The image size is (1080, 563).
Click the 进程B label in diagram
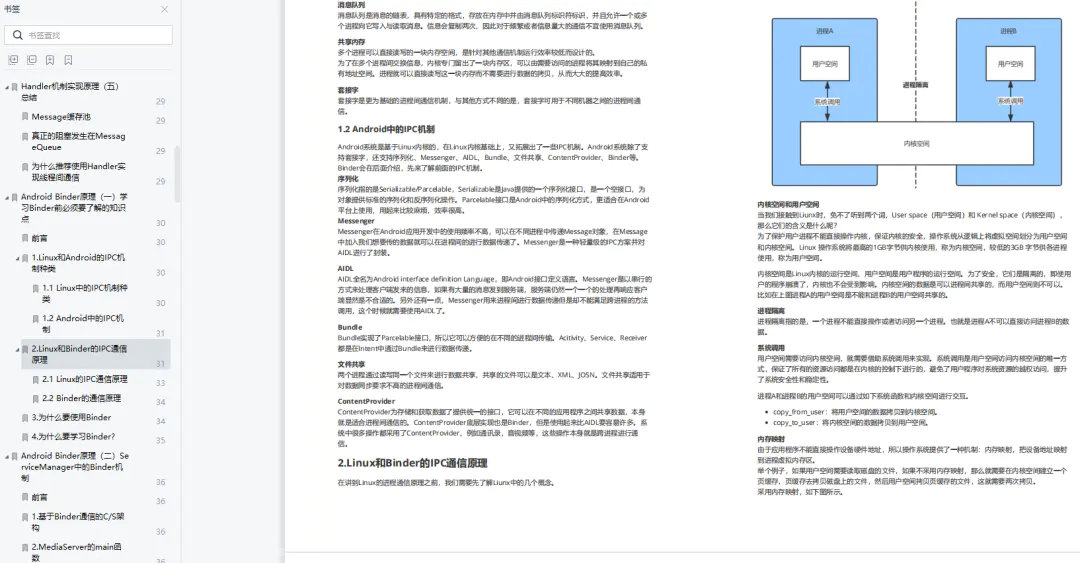coord(1008,31)
